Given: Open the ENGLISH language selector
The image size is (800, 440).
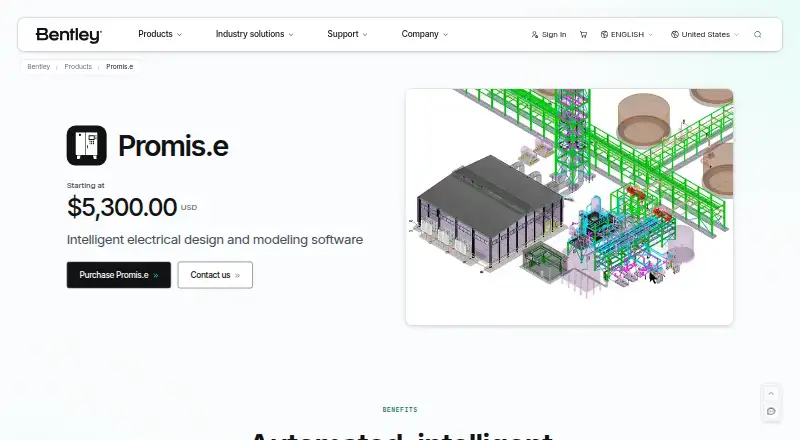Looking at the screenshot, I should click(627, 34).
